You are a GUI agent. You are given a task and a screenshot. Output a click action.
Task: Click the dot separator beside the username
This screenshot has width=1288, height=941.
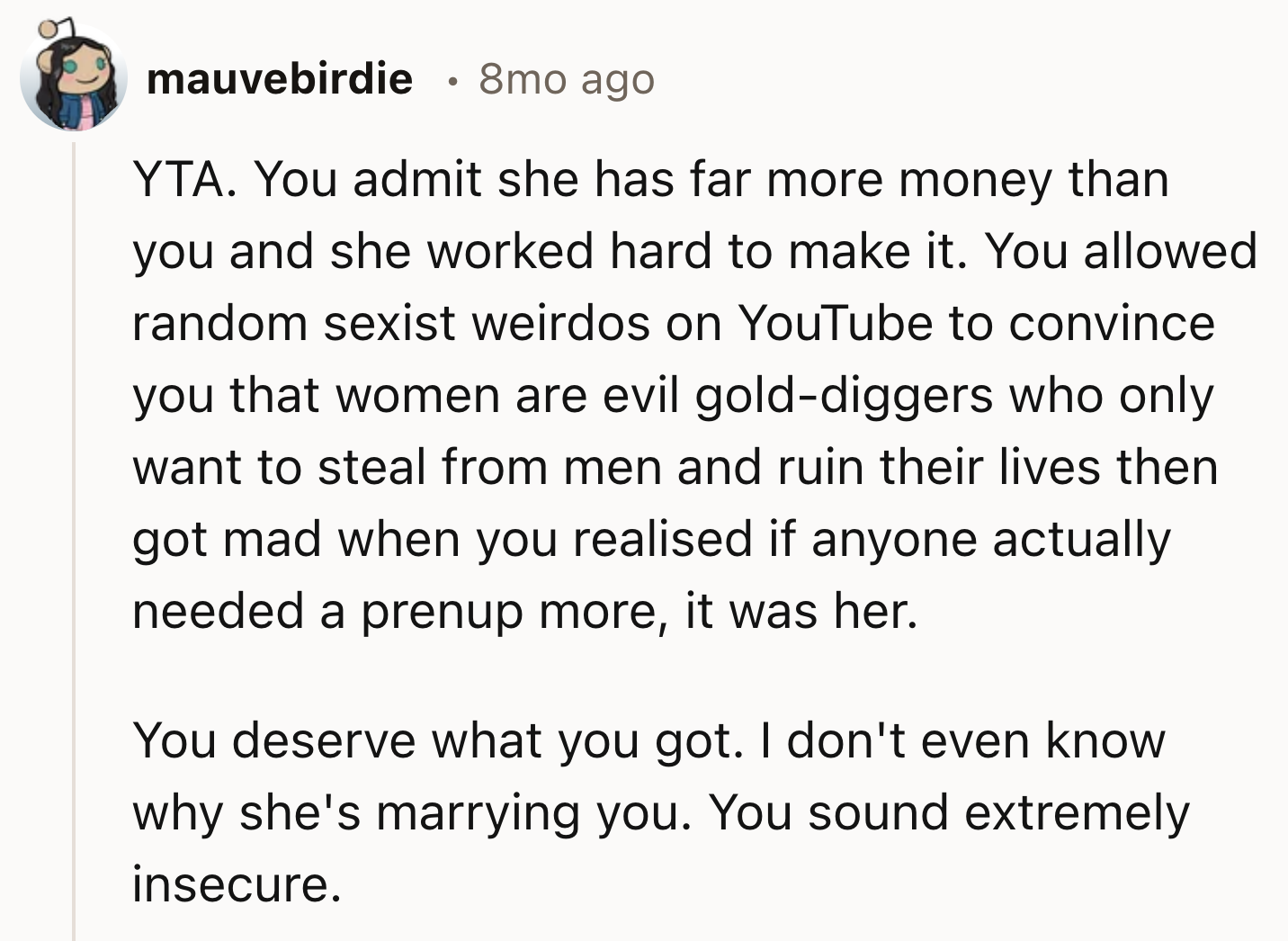(x=453, y=81)
